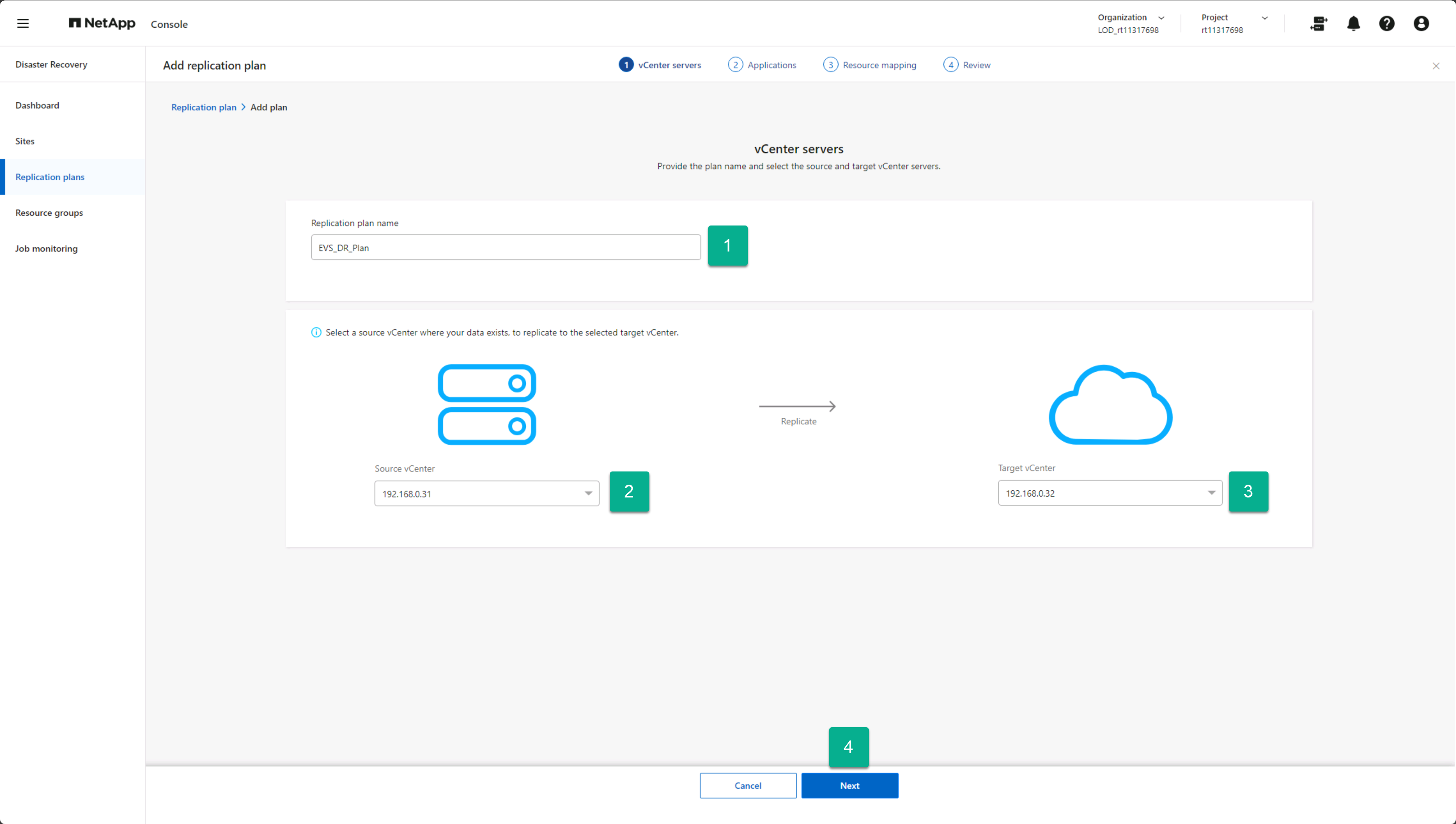Viewport: 1456px width, 824px height.
Task: Open the help question mark icon
Action: click(x=1387, y=23)
